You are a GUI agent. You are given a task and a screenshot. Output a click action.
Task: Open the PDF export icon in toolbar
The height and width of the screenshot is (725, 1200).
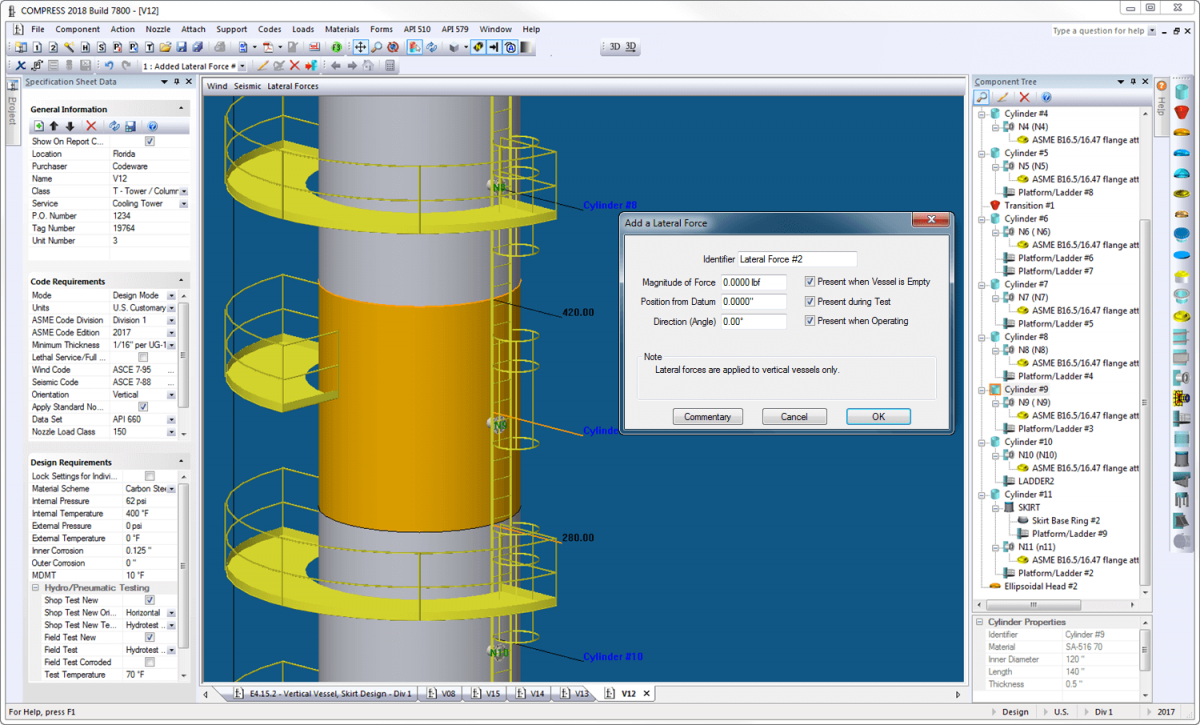click(269, 47)
